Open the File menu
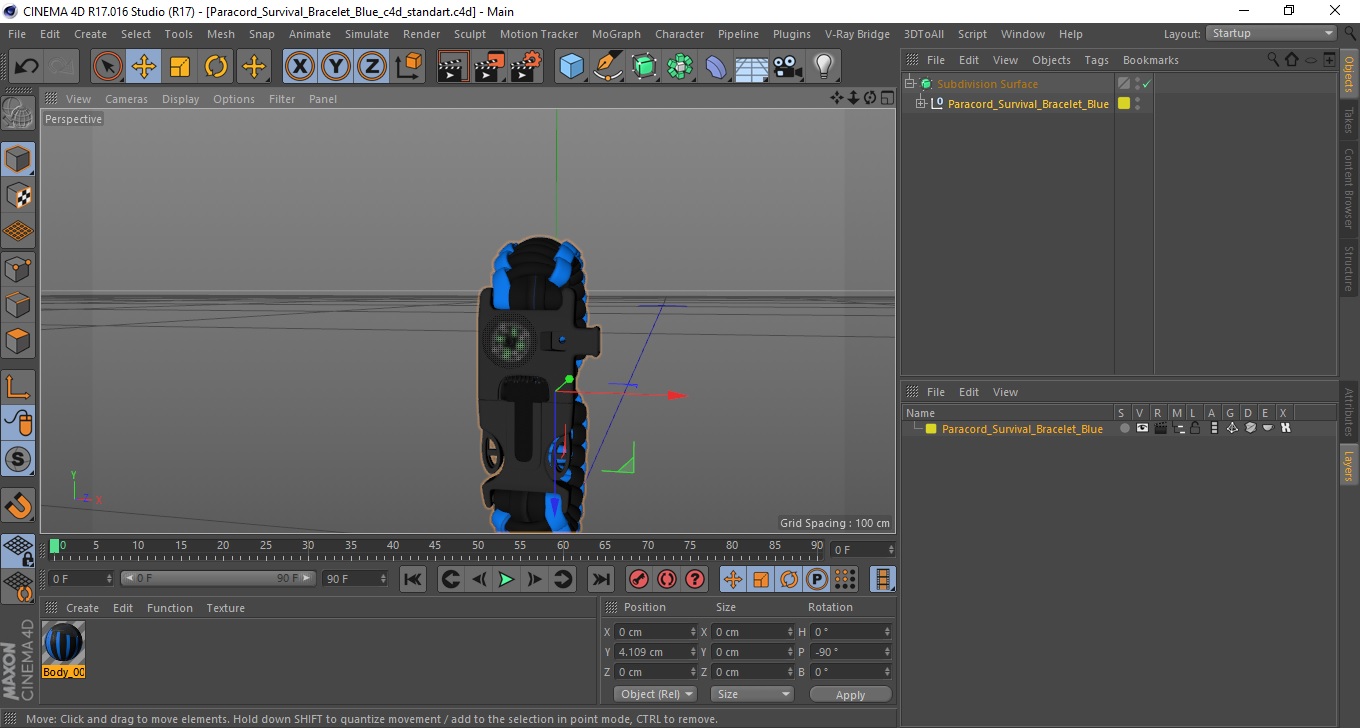 [x=16, y=34]
